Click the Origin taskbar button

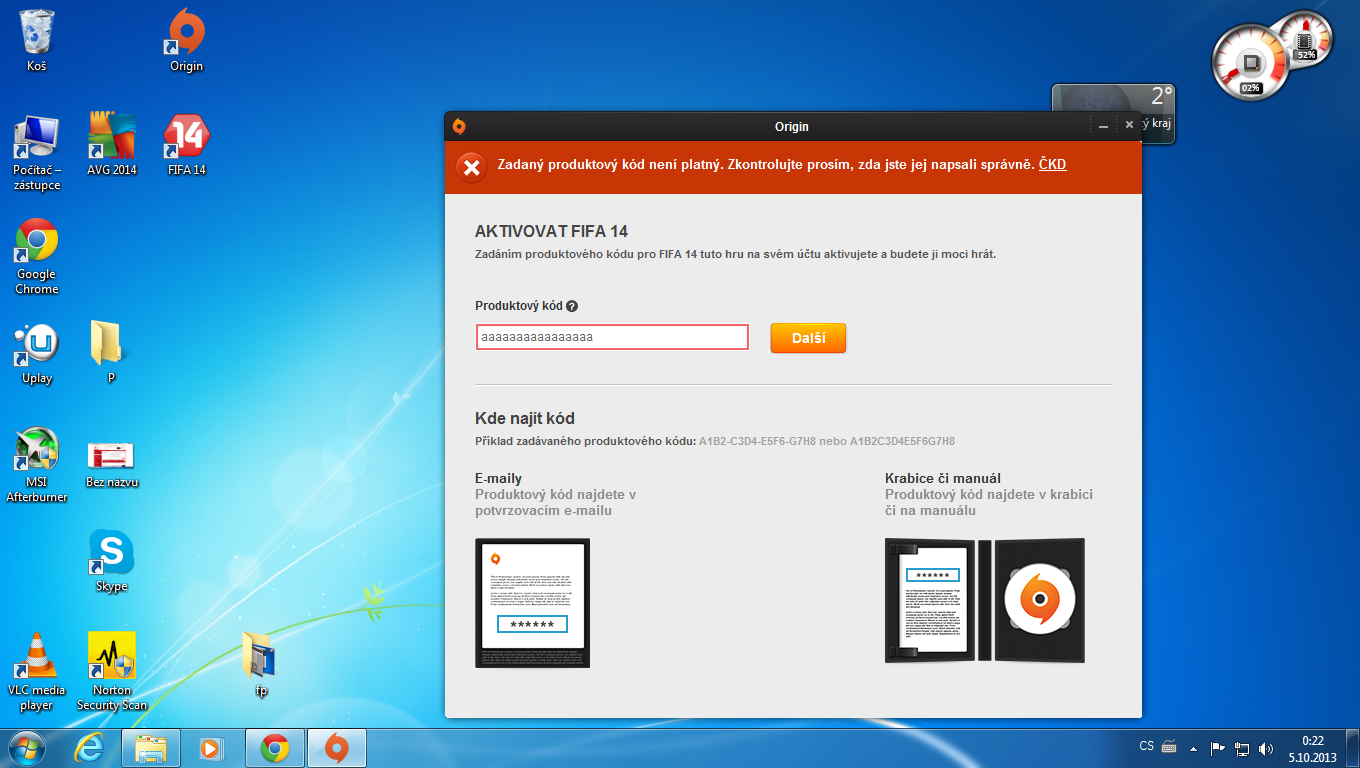point(337,748)
